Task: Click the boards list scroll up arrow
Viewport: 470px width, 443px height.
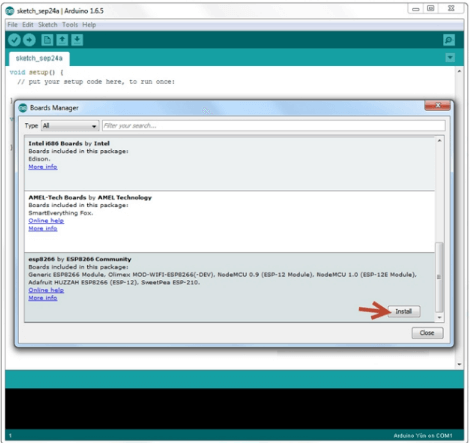Action: pos(439,141)
